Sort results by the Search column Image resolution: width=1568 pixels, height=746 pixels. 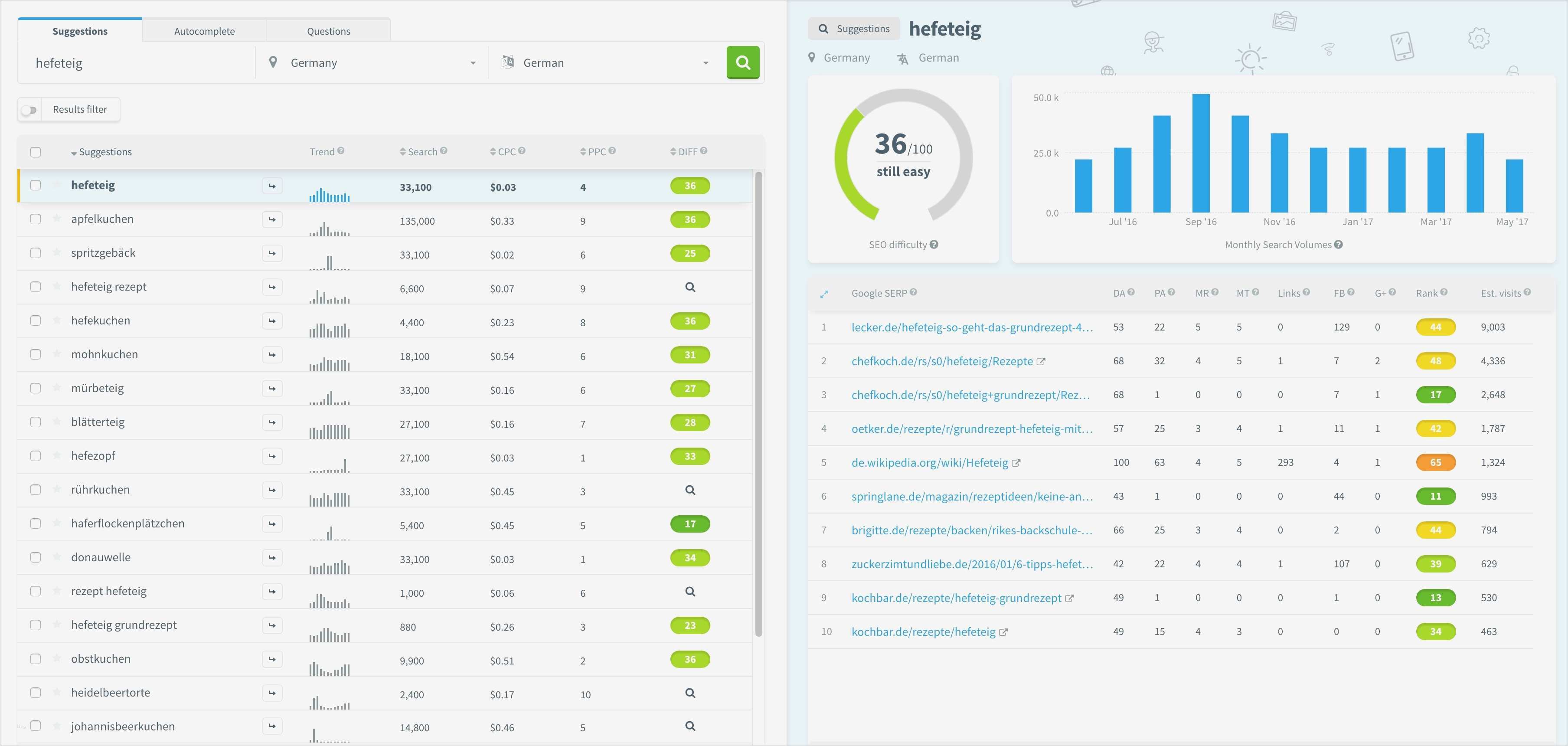point(422,152)
